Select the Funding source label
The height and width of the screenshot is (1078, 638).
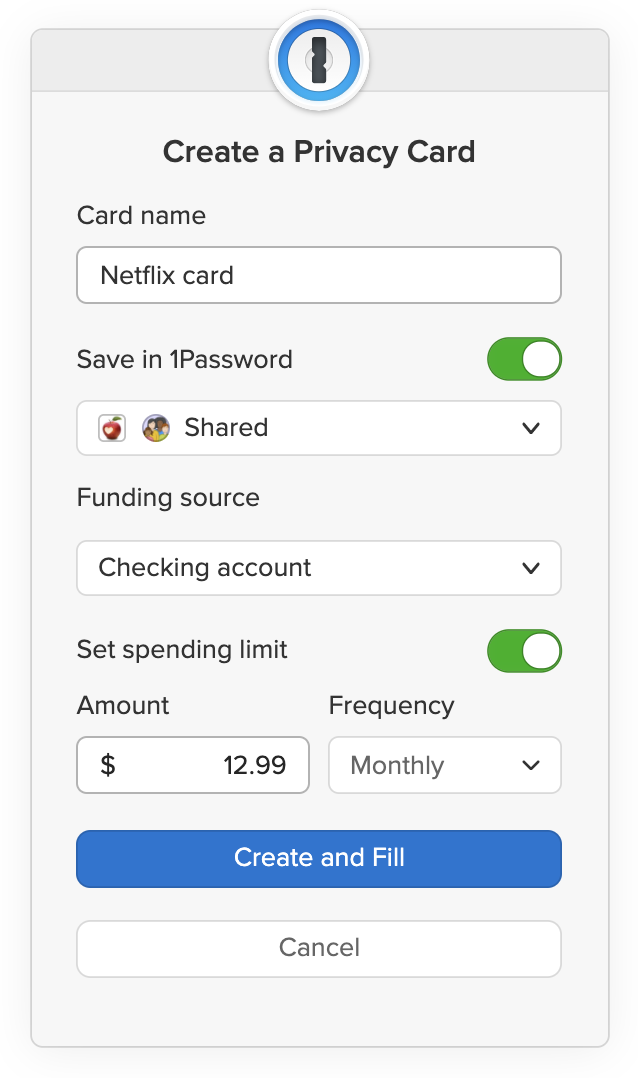pos(168,497)
